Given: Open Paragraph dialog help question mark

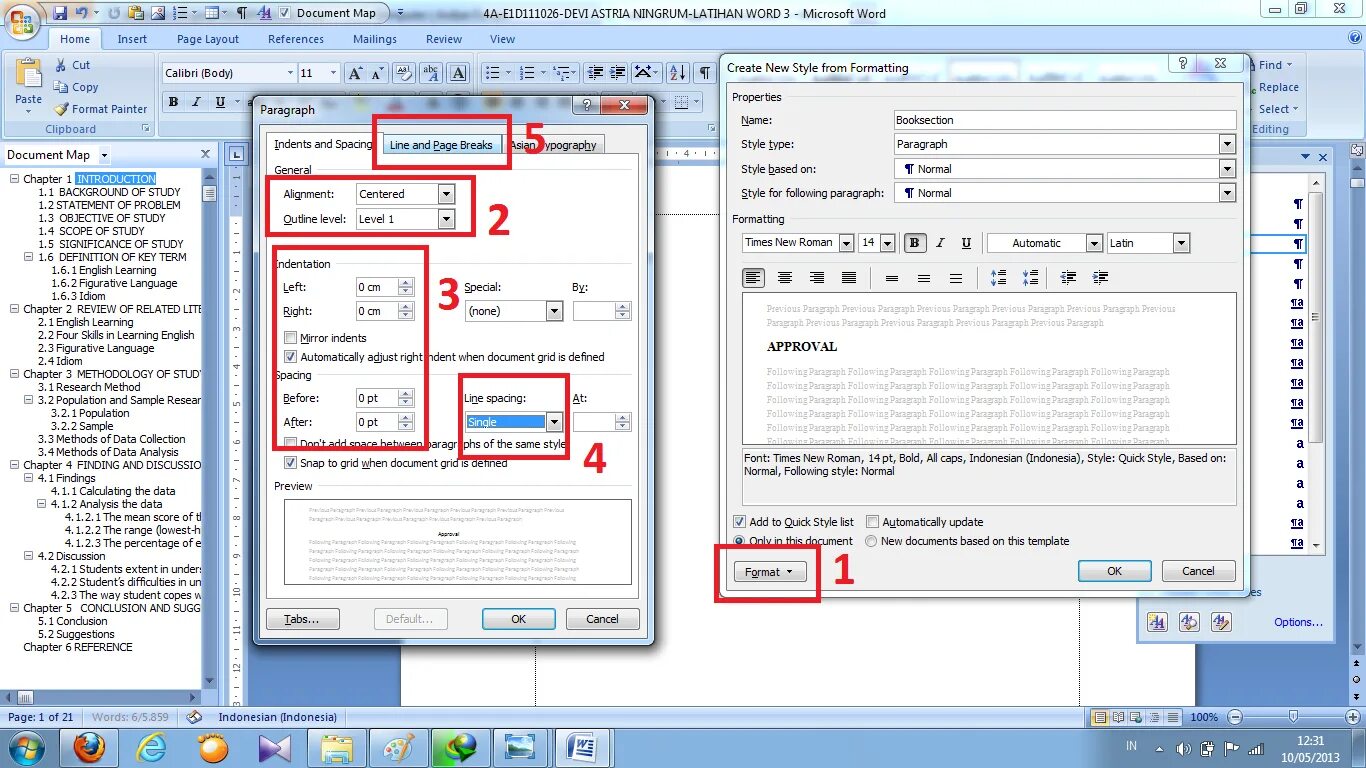Looking at the screenshot, I should pyautogui.click(x=587, y=105).
